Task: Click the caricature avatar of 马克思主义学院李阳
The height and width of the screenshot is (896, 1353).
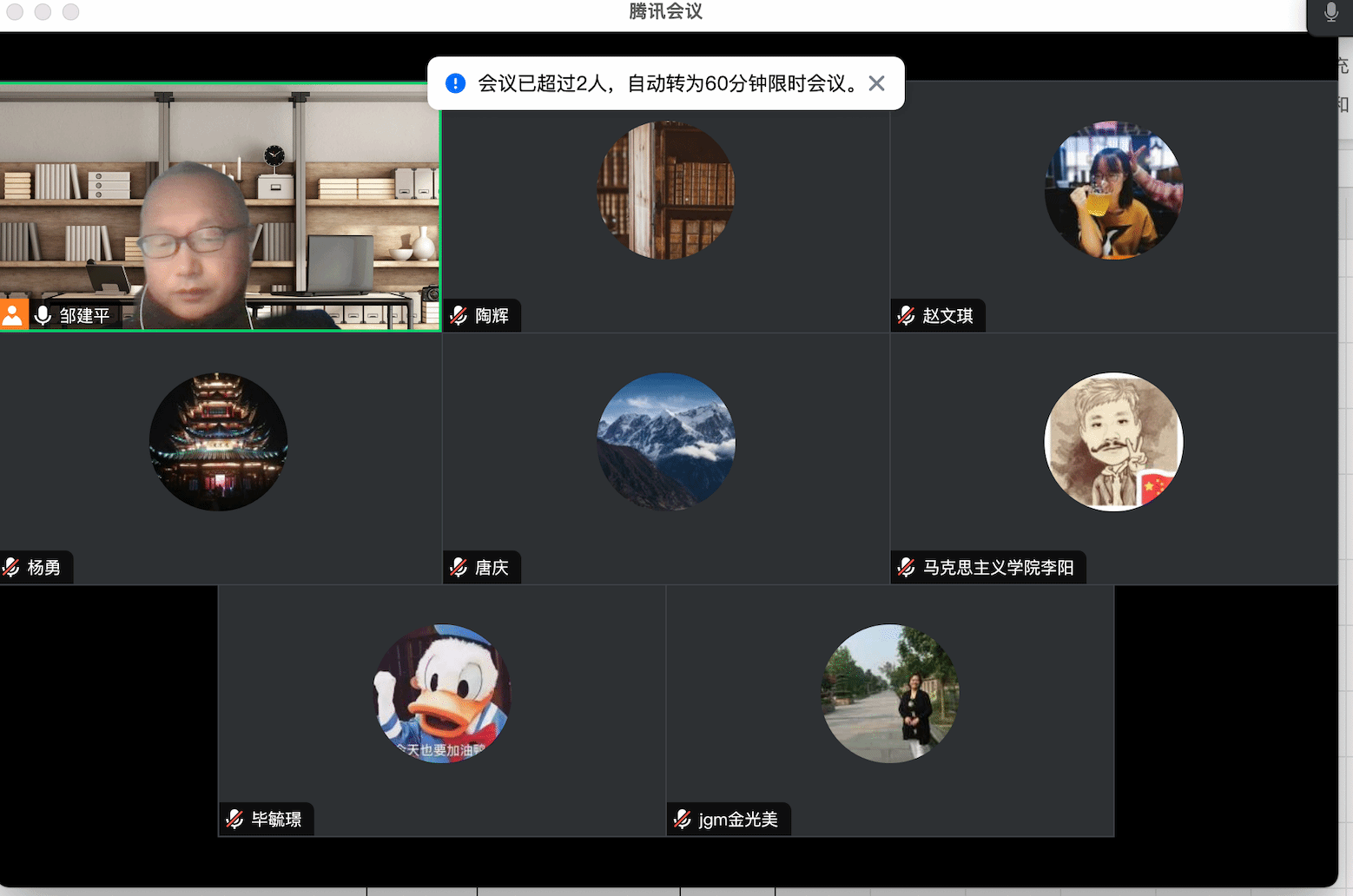Action: (x=1113, y=442)
